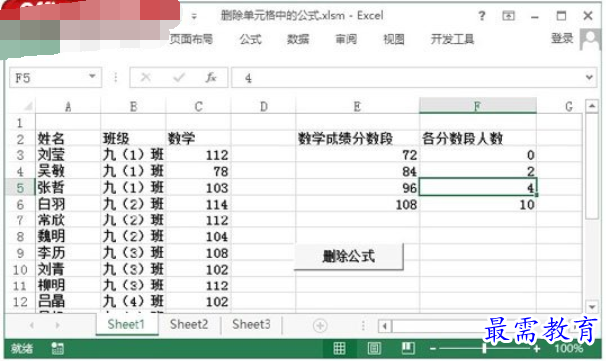The width and height of the screenshot is (606, 361).
Task: Click the Enter checkmark in formula bar
Action: click(x=179, y=78)
